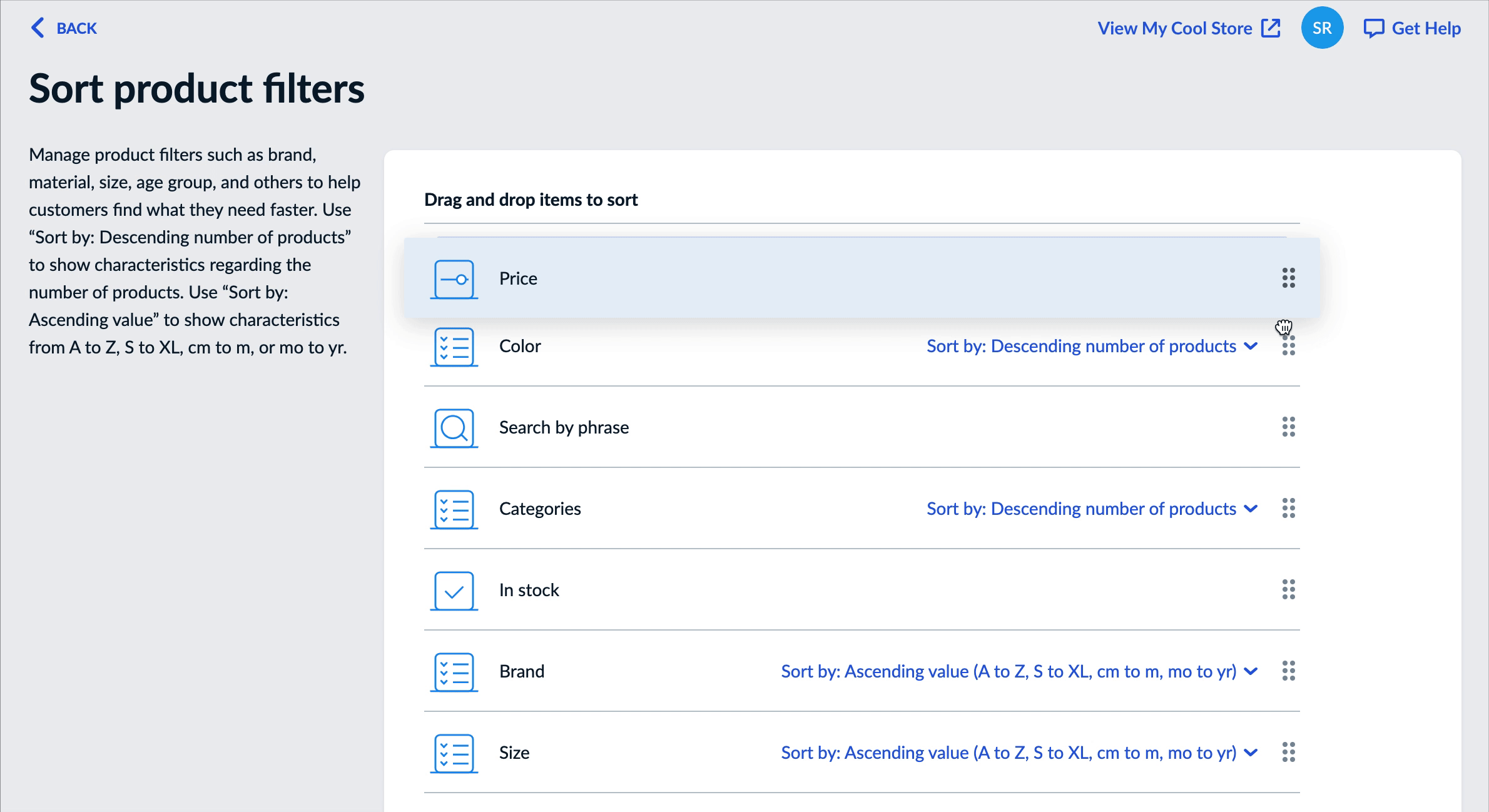The height and width of the screenshot is (812, 1489).
Task: Click the Price filter reorder dots icon
Action: point(1289,278)
